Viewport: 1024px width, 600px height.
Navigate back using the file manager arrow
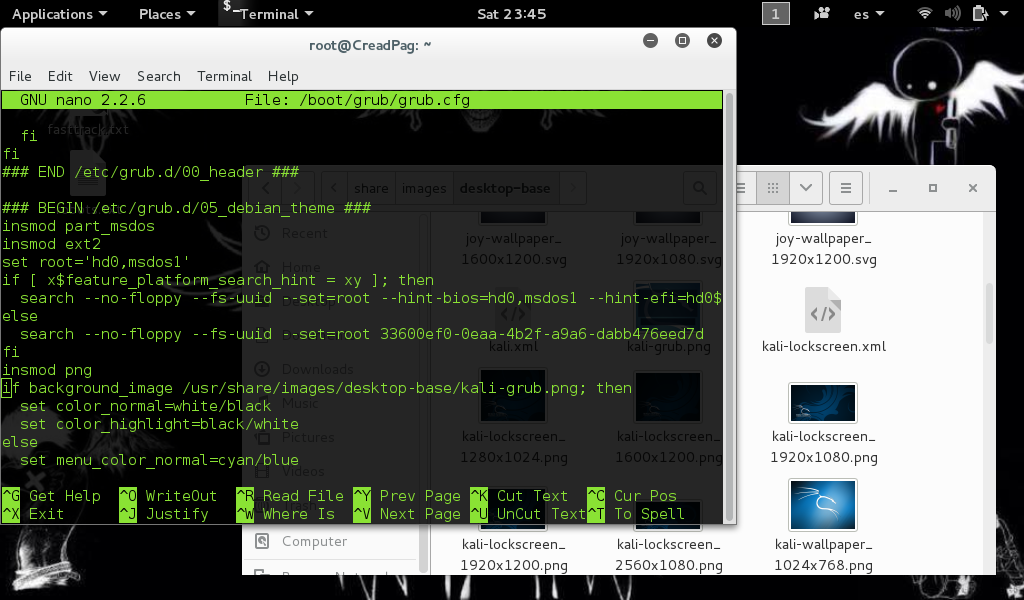click(x=266, y=188)
